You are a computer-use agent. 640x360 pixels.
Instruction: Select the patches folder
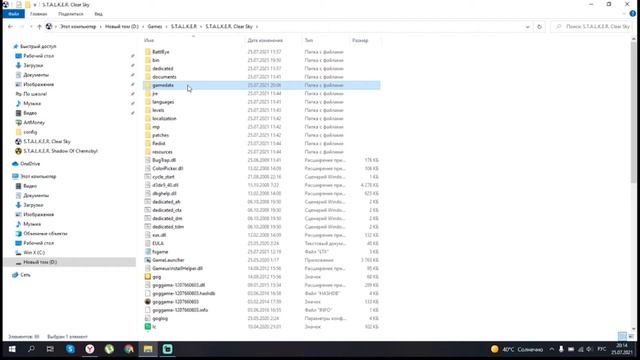coord(160,135)
